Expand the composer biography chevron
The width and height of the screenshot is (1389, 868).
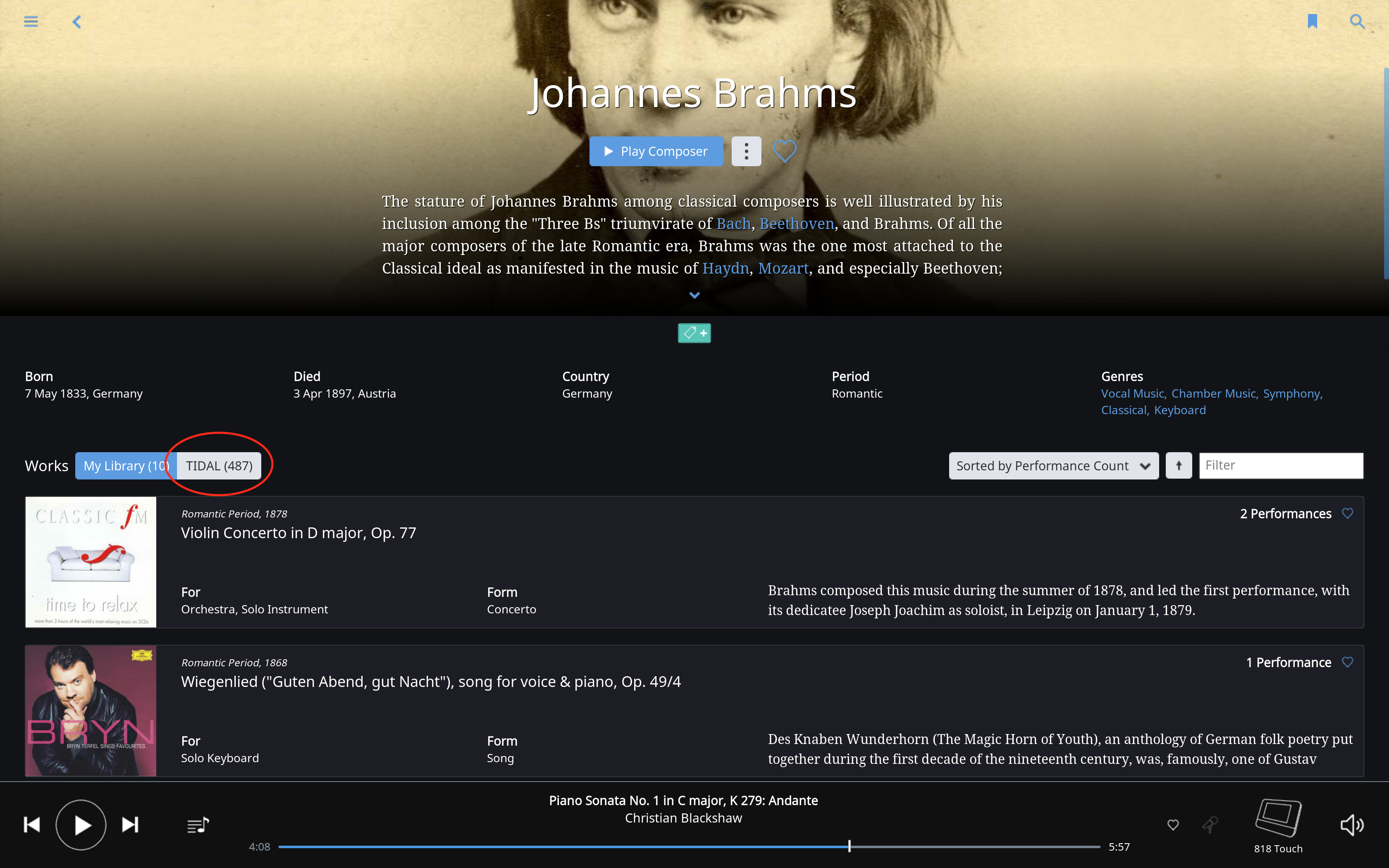coord(694,295)
